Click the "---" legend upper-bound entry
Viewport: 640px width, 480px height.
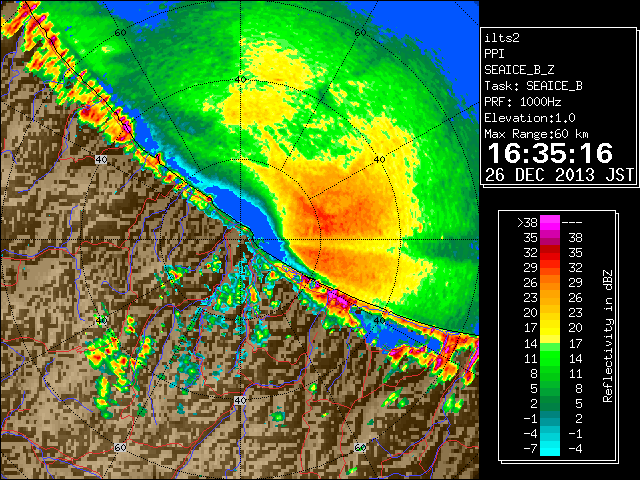click(x=572, y=223)
